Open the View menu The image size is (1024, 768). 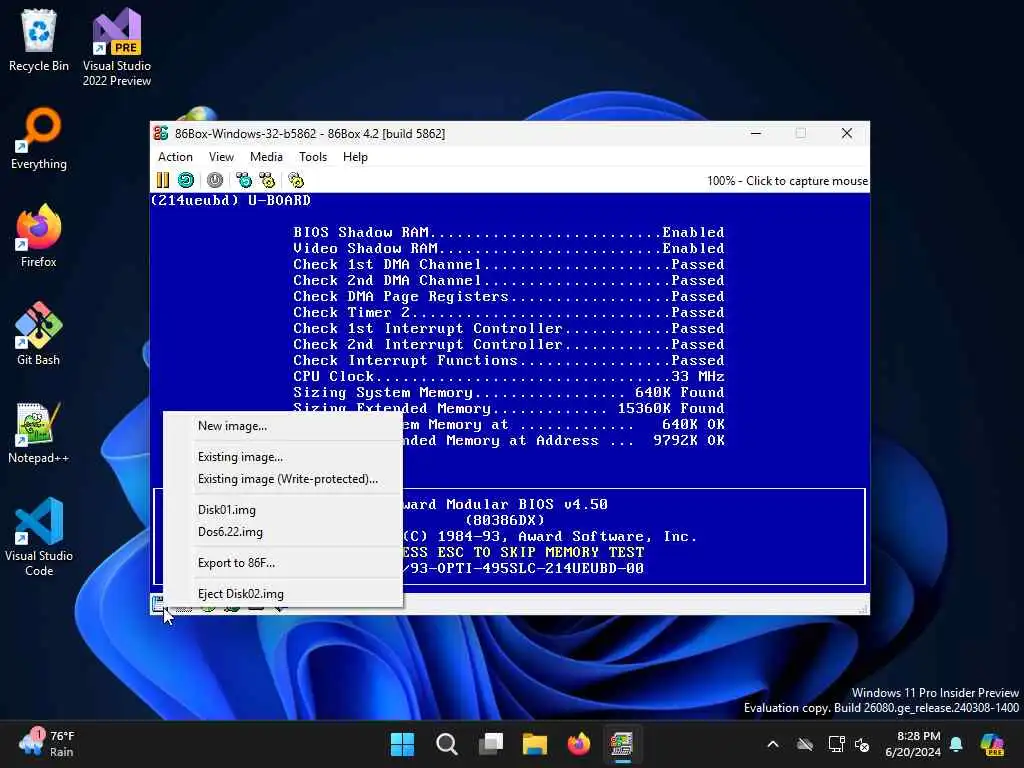[221, 157]
